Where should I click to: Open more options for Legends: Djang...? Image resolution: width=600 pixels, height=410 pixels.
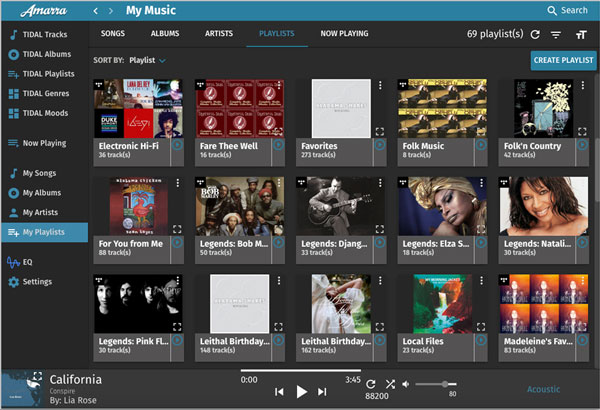[380, 183]
